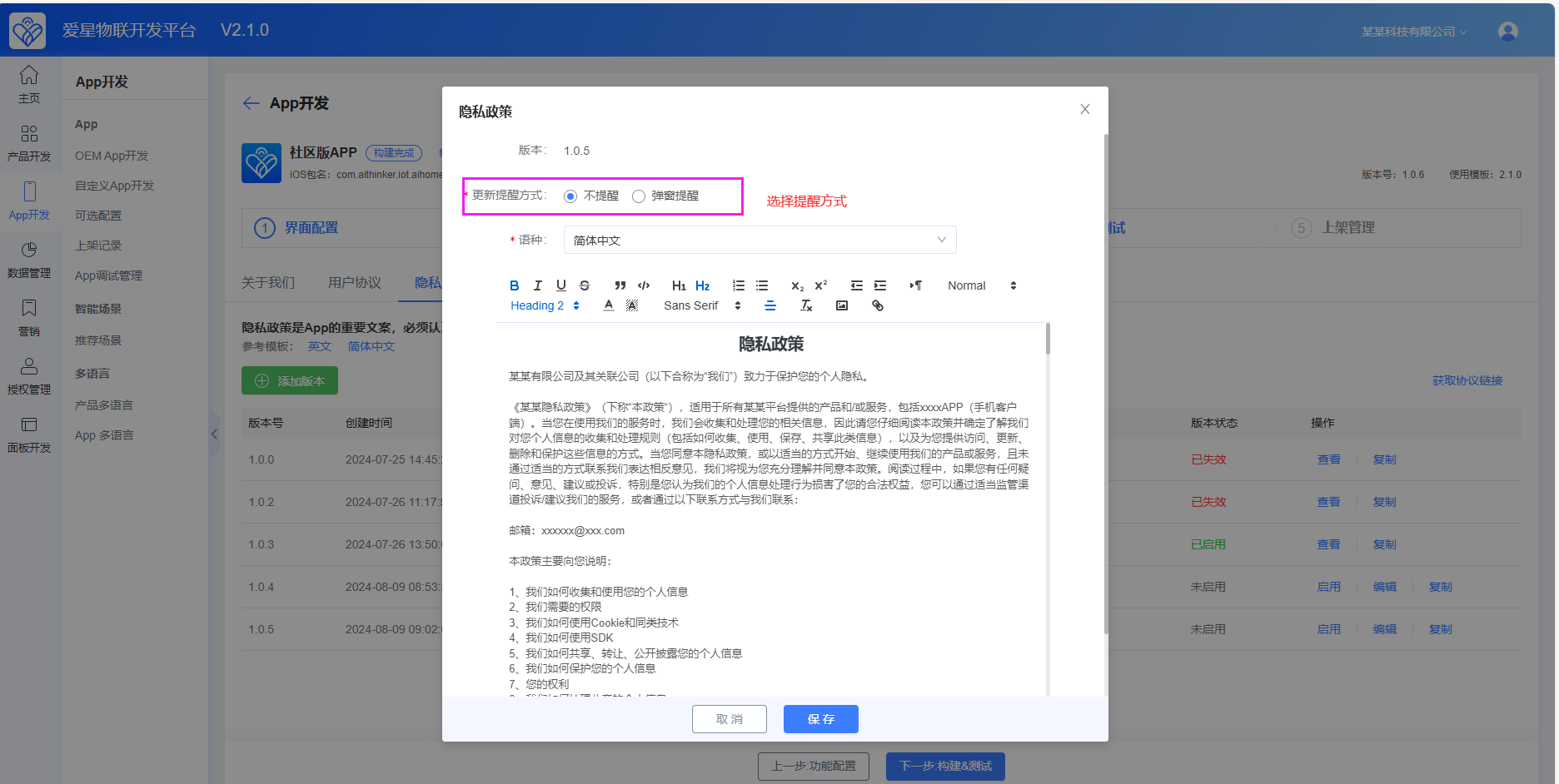Switch to the 关于我们 tab

(268, 282)
